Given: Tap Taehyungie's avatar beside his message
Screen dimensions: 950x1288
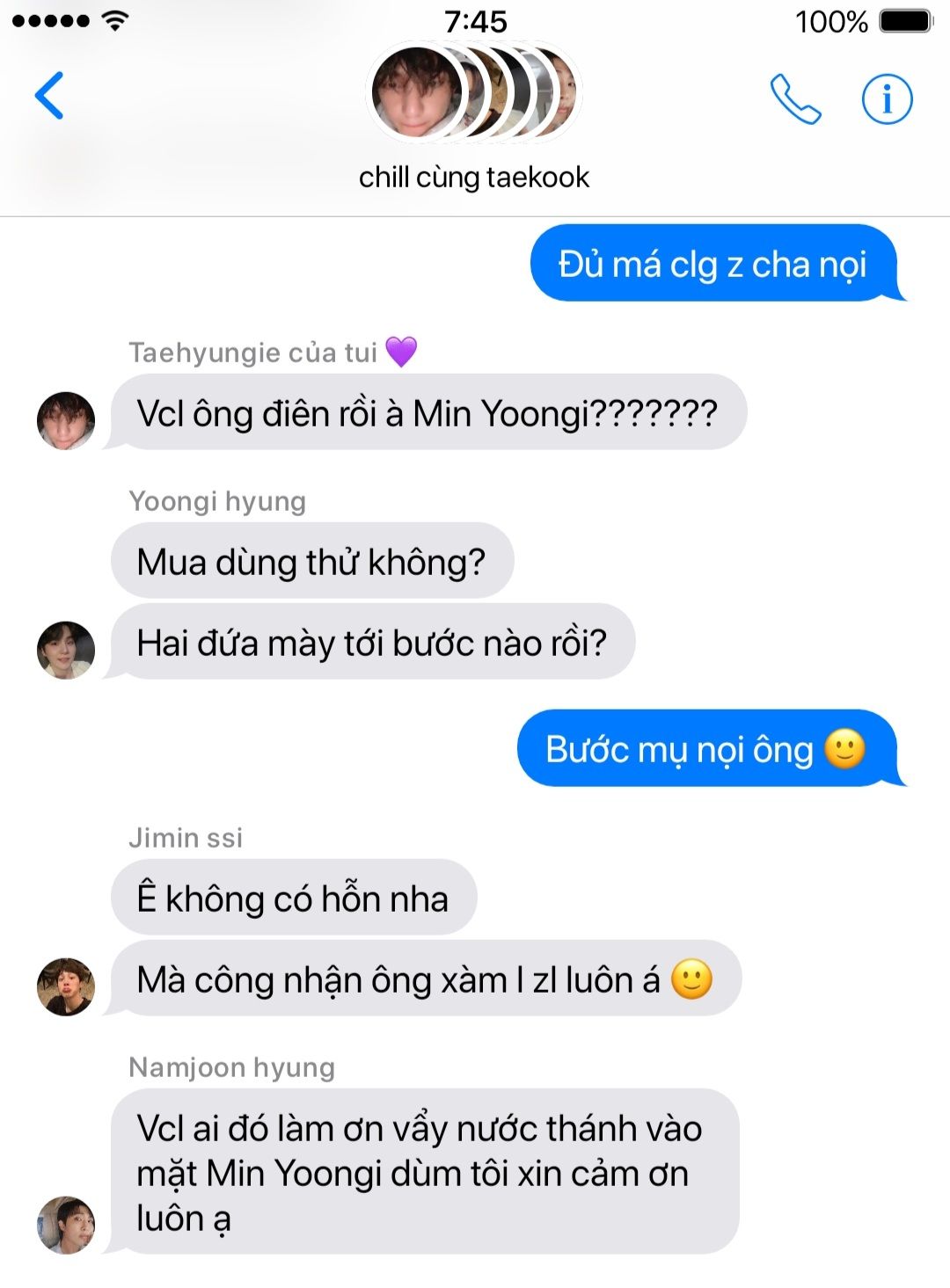Looking at the screenshot, I should tap(66, 420).
